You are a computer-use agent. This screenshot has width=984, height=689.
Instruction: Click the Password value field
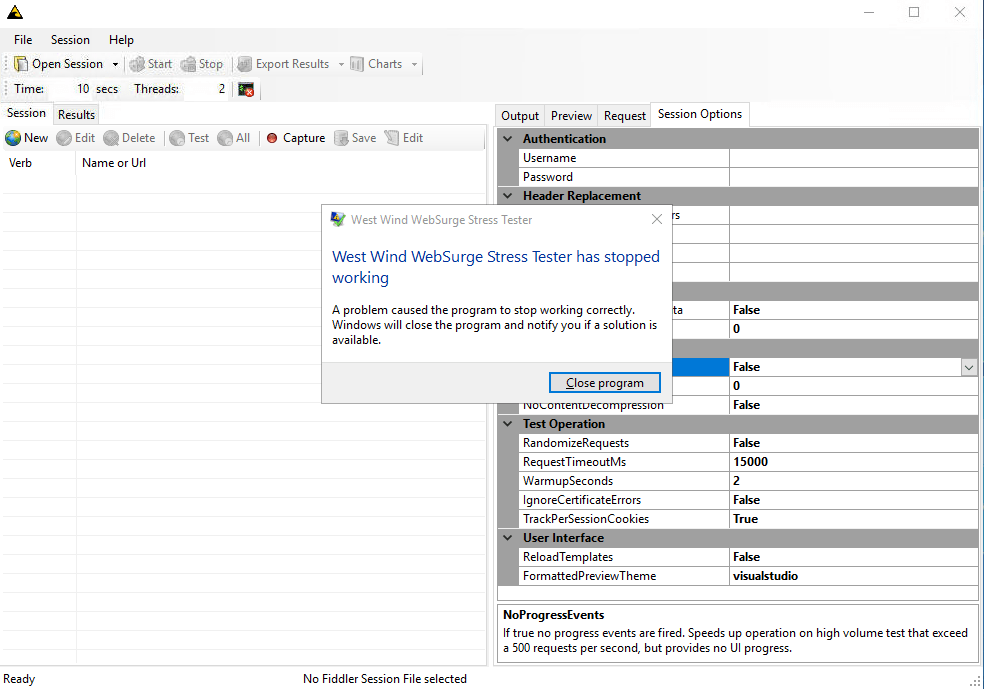(x=853, y=177)
